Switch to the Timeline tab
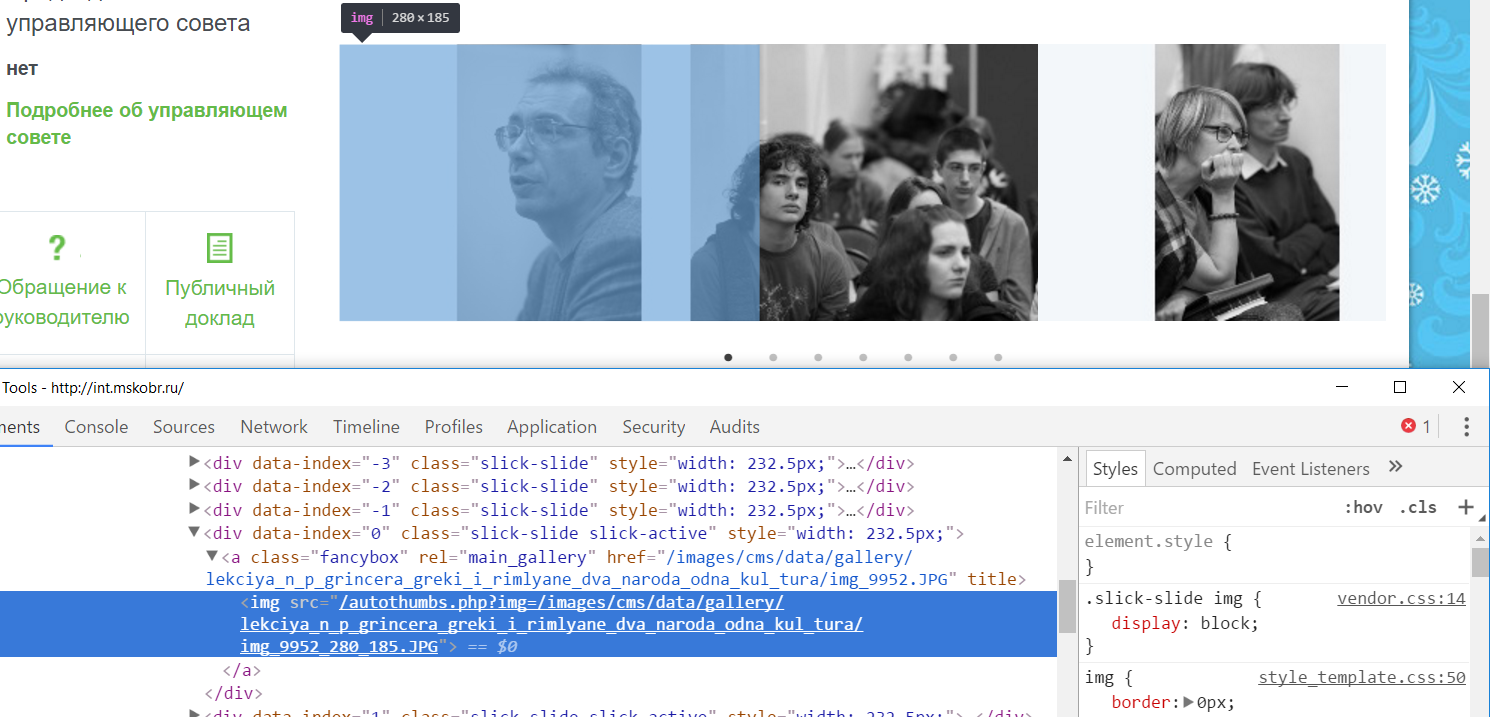Image resolution: width=1490 pixels, height=717 pixels. (x=366, y=427)
